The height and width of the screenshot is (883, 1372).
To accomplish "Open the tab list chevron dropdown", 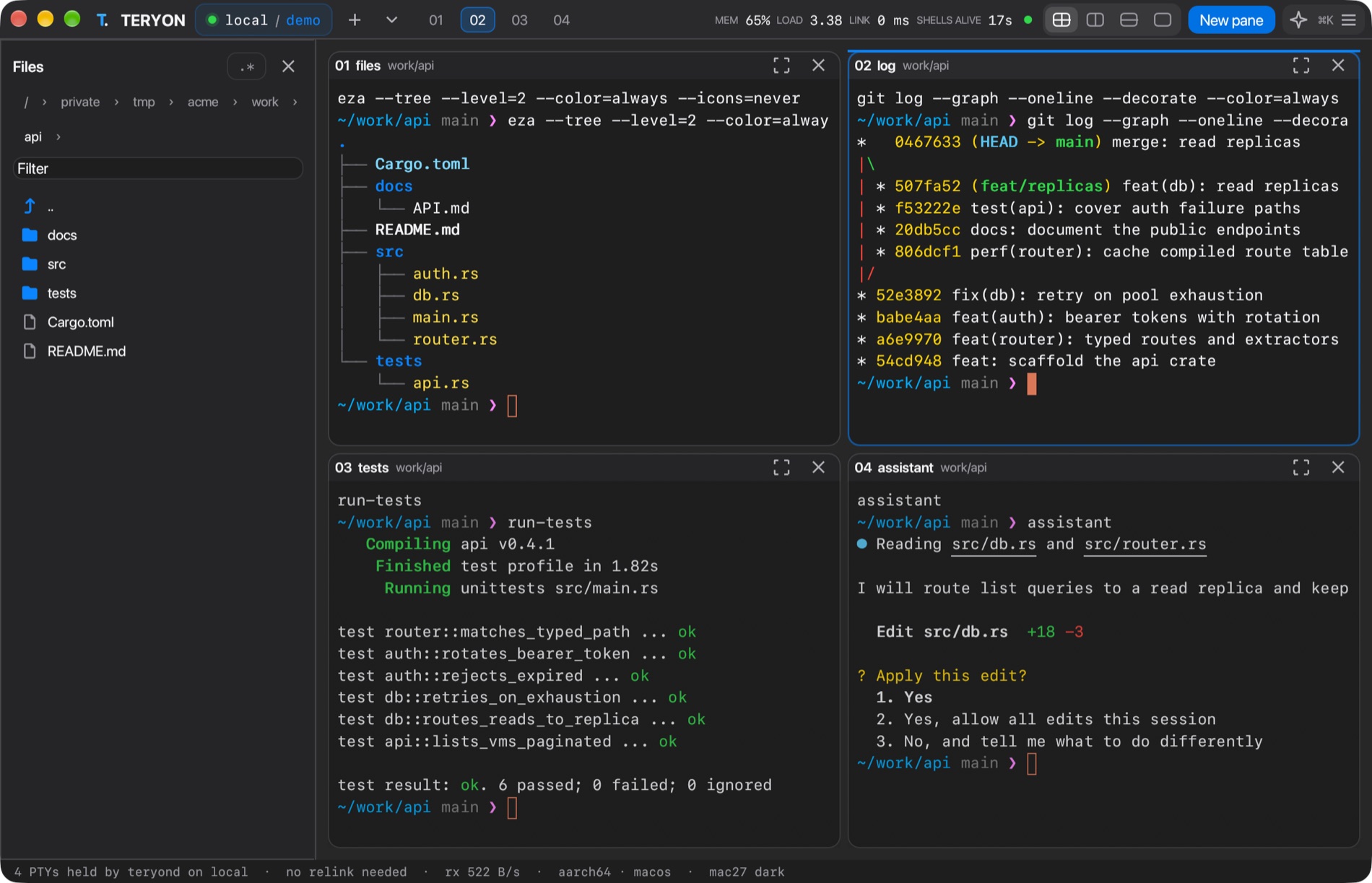I will point(391,20).
